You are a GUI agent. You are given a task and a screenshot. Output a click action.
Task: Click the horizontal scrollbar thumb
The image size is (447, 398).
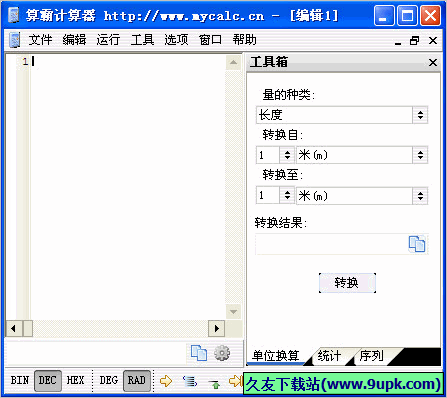point(28,329)
